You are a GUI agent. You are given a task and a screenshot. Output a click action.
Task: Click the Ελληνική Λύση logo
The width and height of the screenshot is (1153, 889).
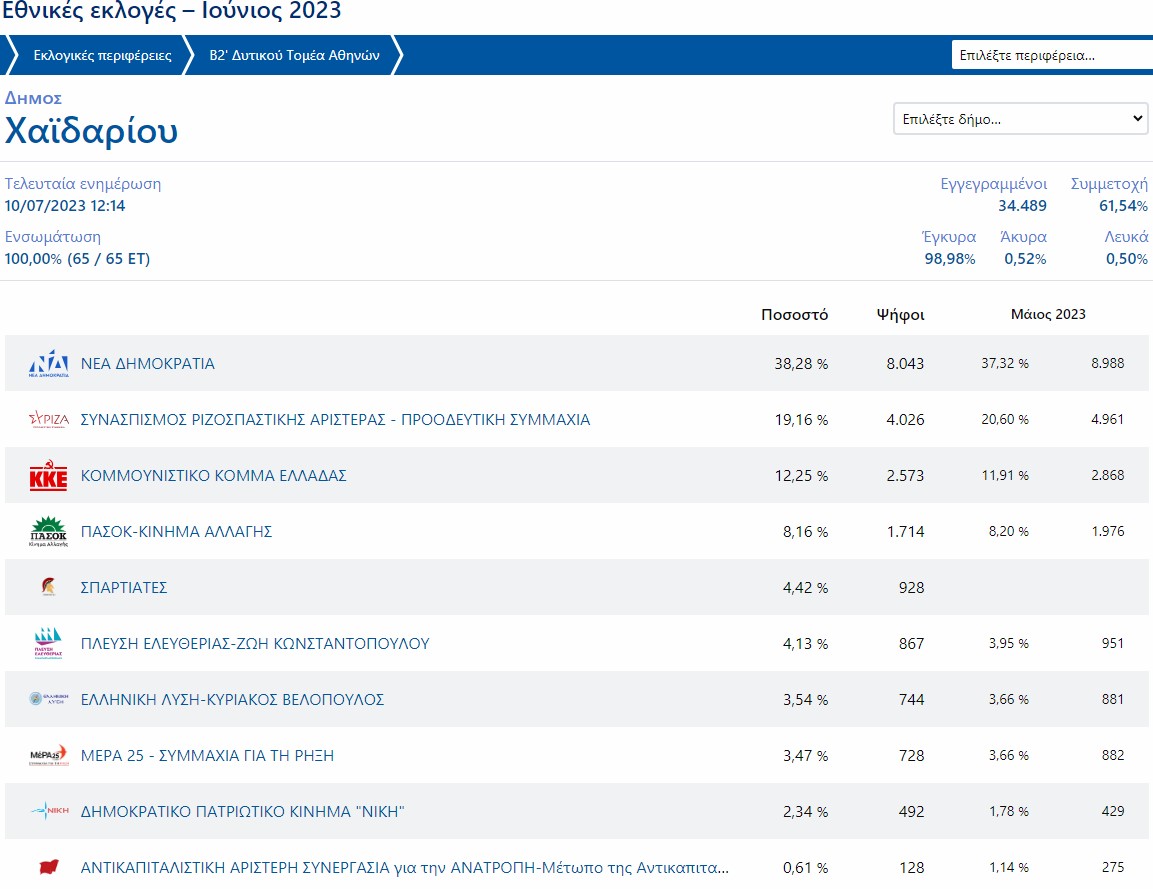pyautogui.click(x=49, y=699)
